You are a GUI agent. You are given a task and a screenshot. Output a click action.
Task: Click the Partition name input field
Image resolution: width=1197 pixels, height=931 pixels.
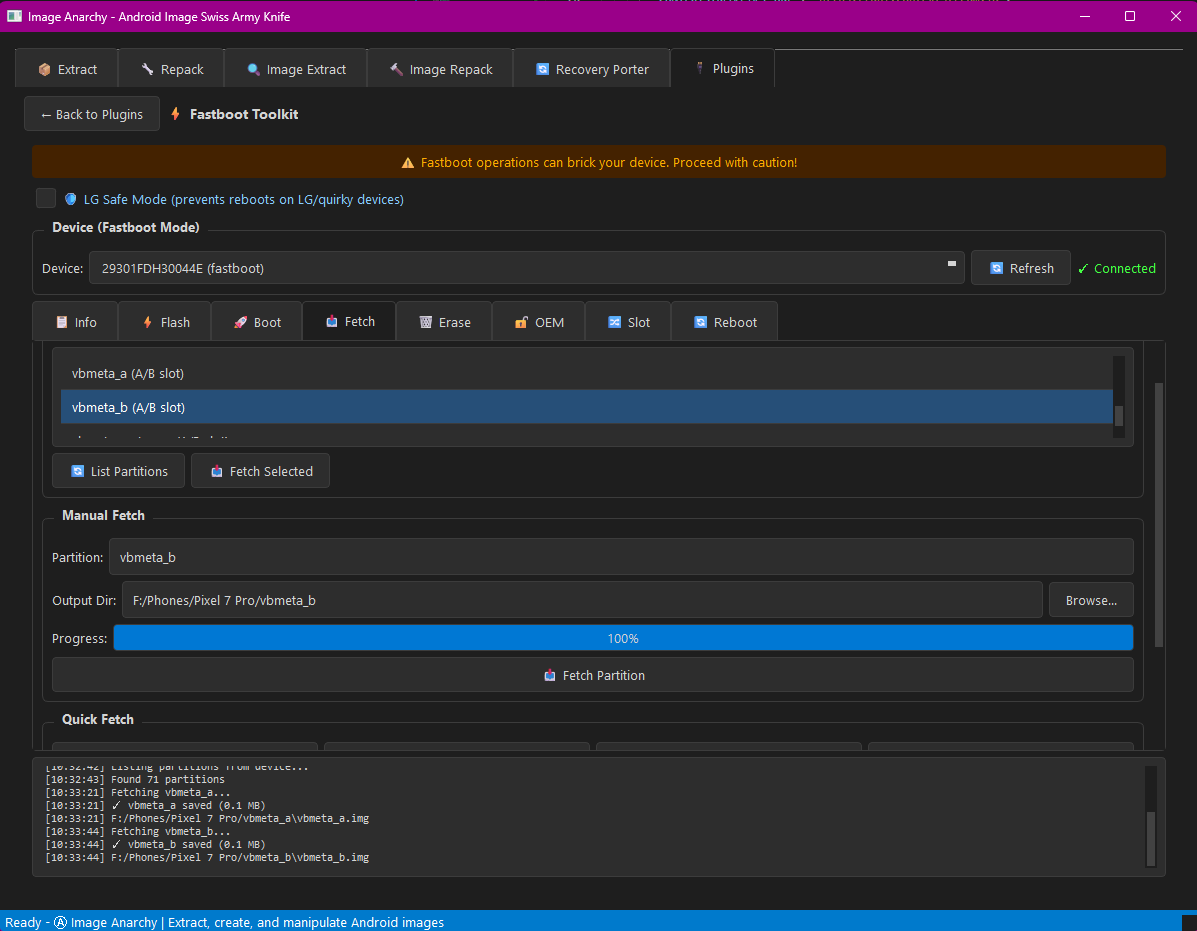point(620,557)
